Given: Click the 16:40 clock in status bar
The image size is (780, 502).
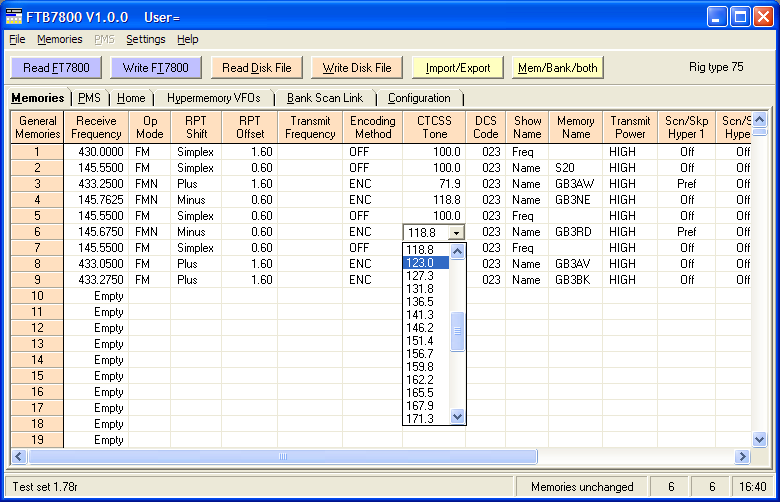Looking at the screenshot, I should 752,487.
